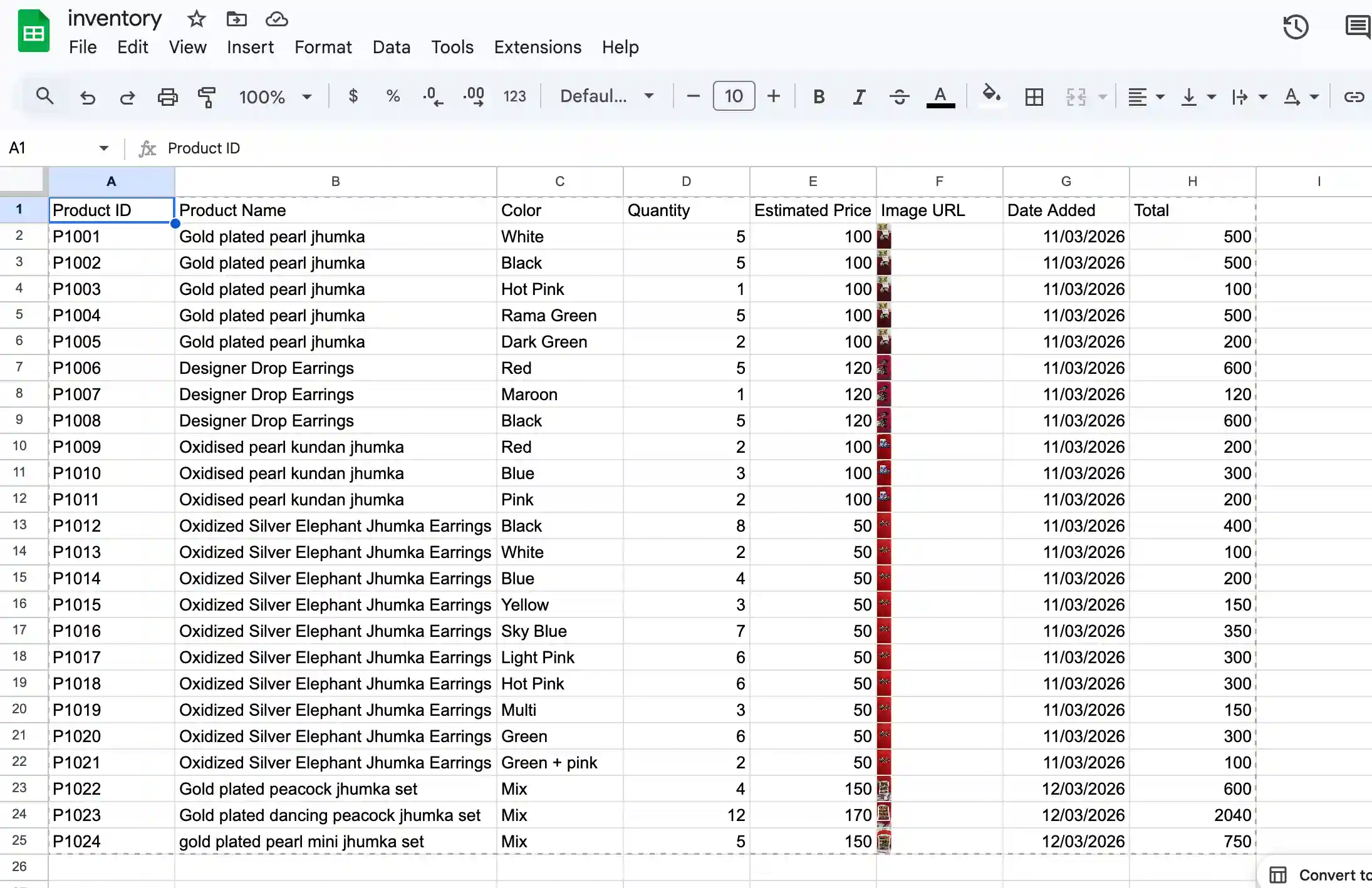Image resolution: width=1372 pixels, height=888 pixels.
Task: Open version history clock icon
Action: point(1295,28)
